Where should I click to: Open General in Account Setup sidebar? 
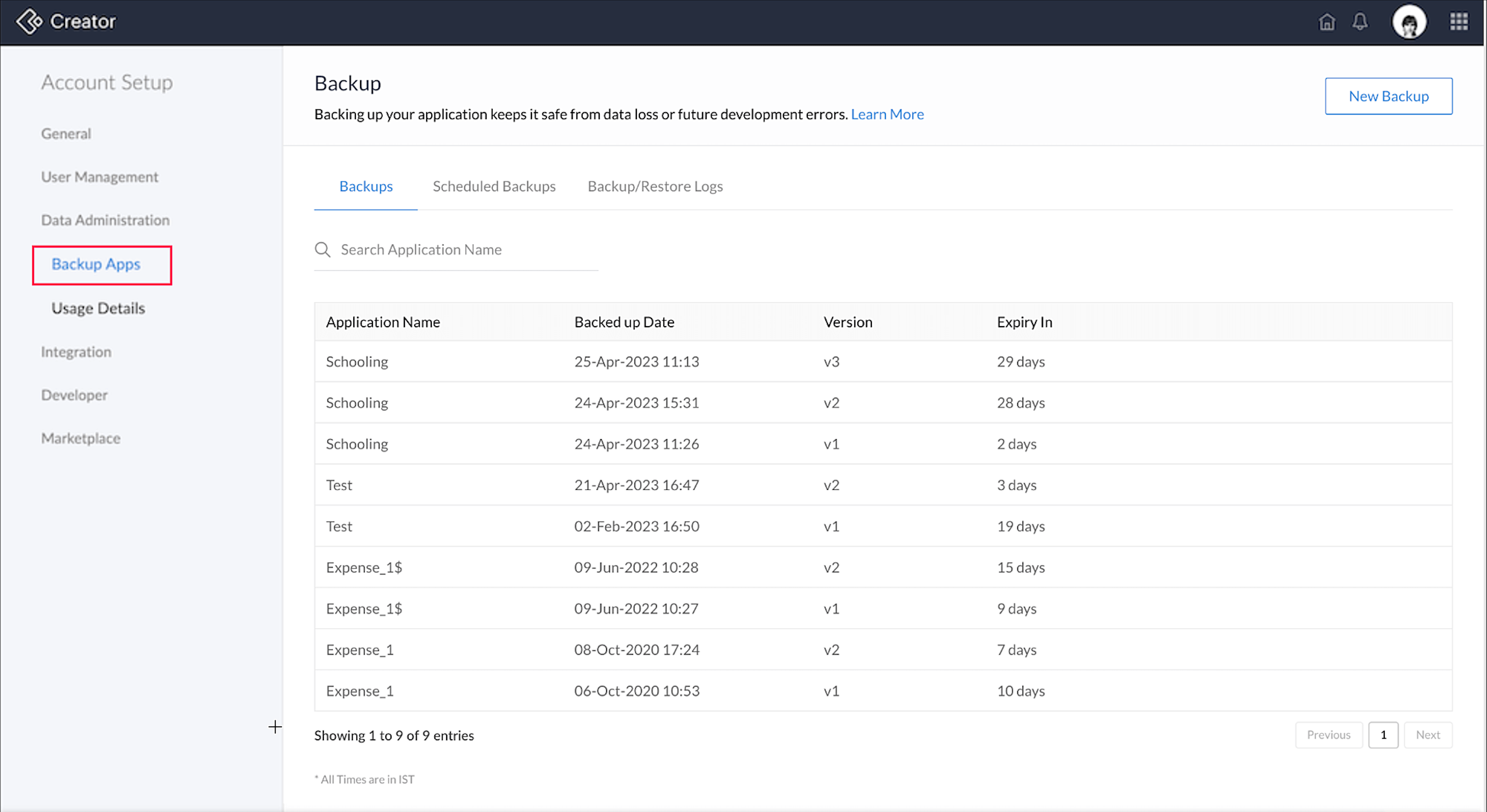[66, 134]
